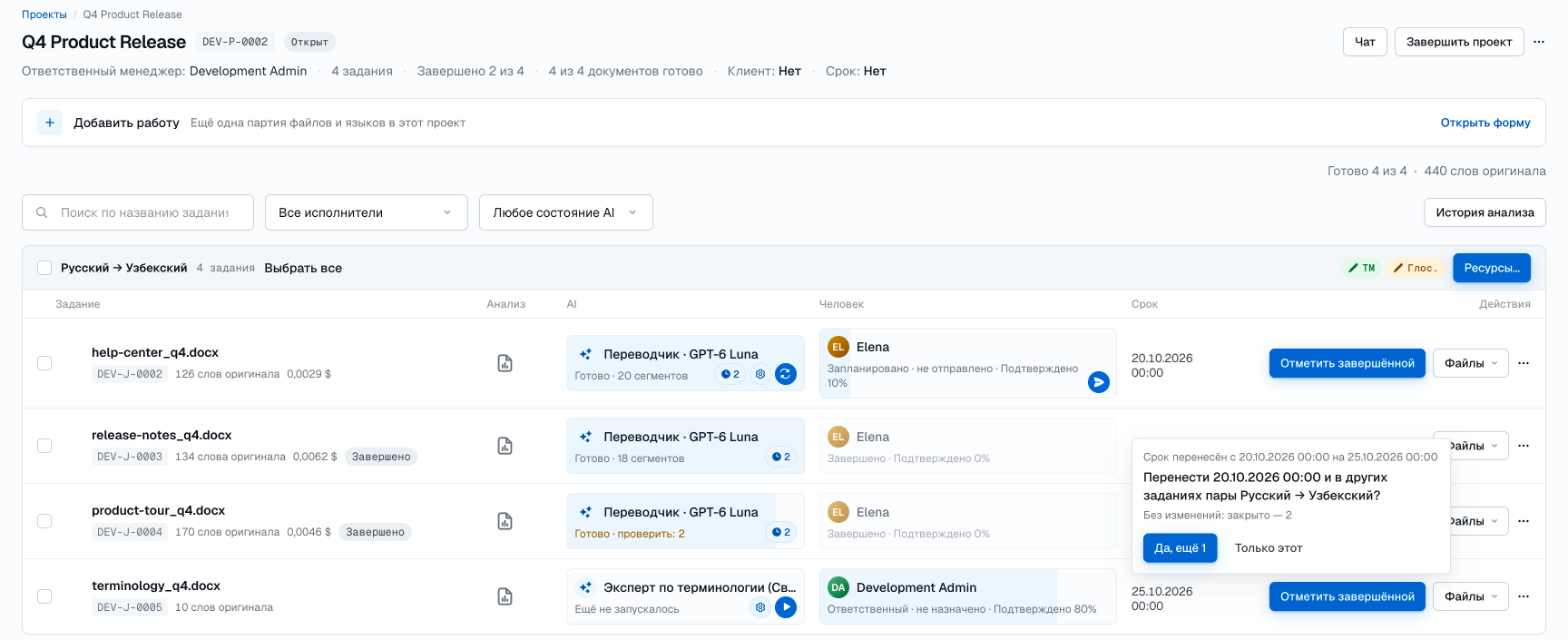Open AI settings gear in terminology row
This screenshot has width=1568, height=640.
(x=760, y=607)
